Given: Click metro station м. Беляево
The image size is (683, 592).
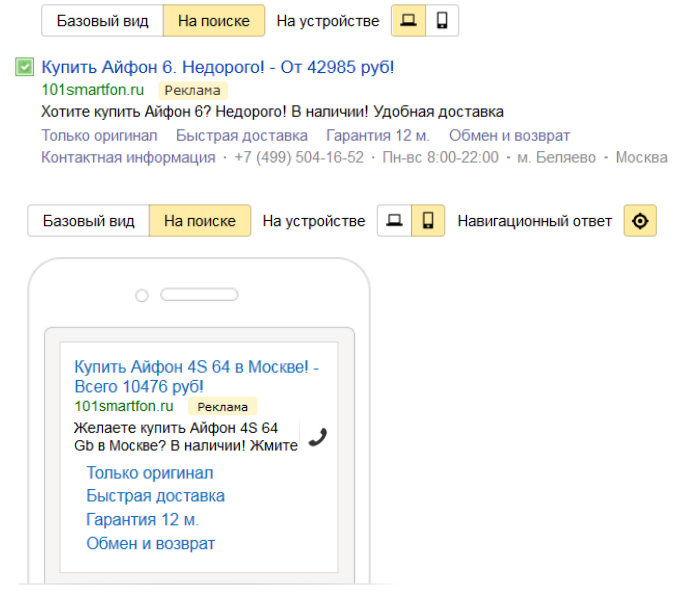Looking at the screenshot, I should point(556,157).
